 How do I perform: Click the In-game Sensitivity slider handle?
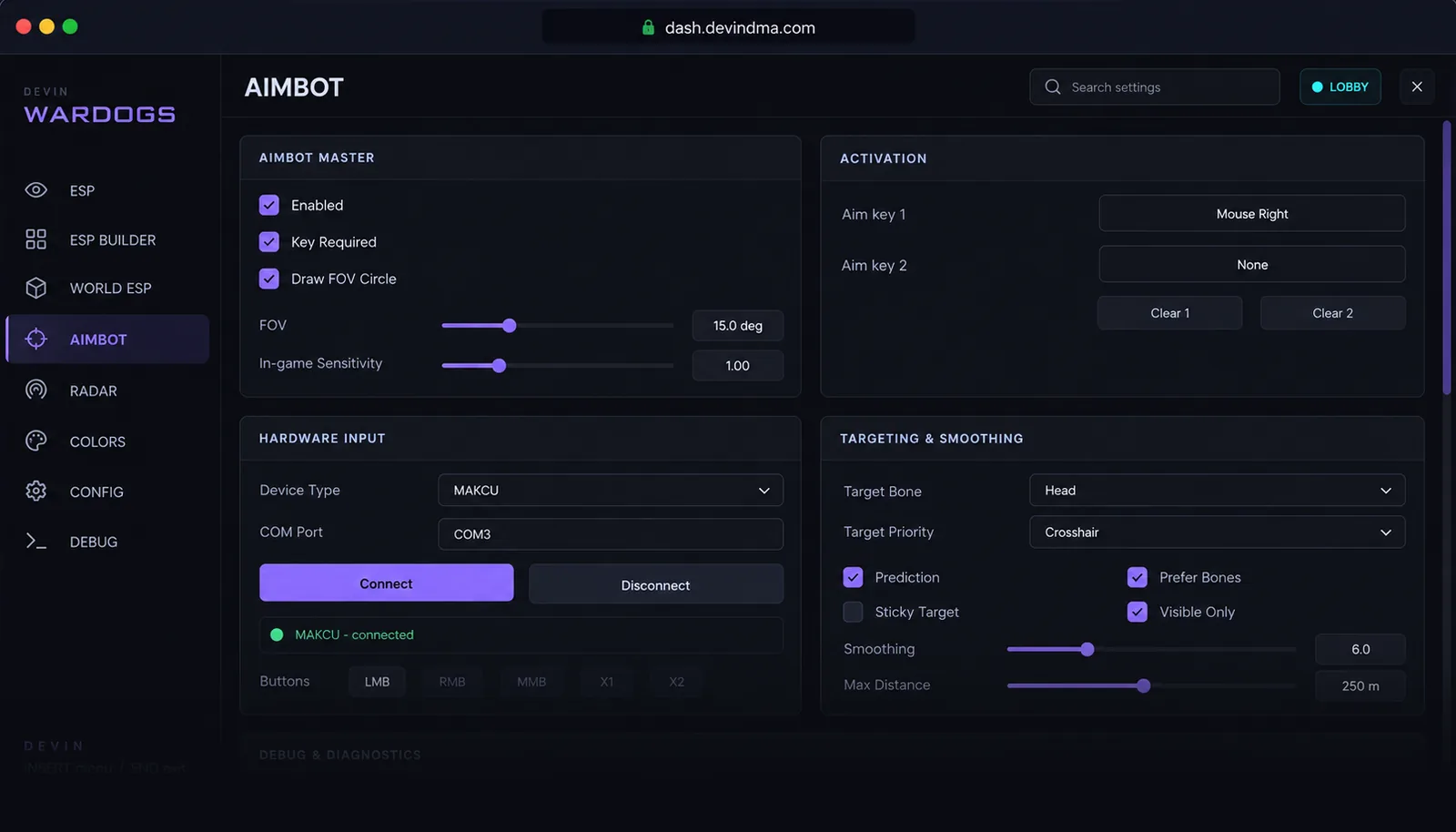[499, 365]
